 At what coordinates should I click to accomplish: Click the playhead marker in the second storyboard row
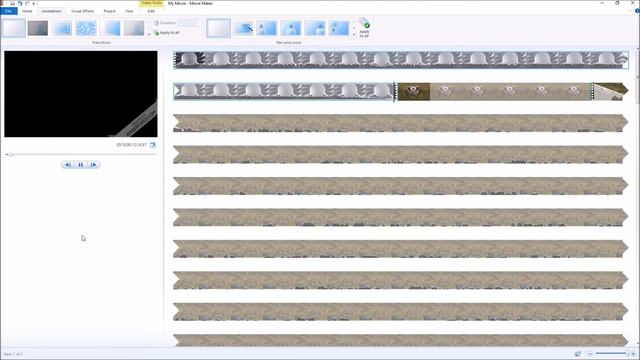pos(394,92)
